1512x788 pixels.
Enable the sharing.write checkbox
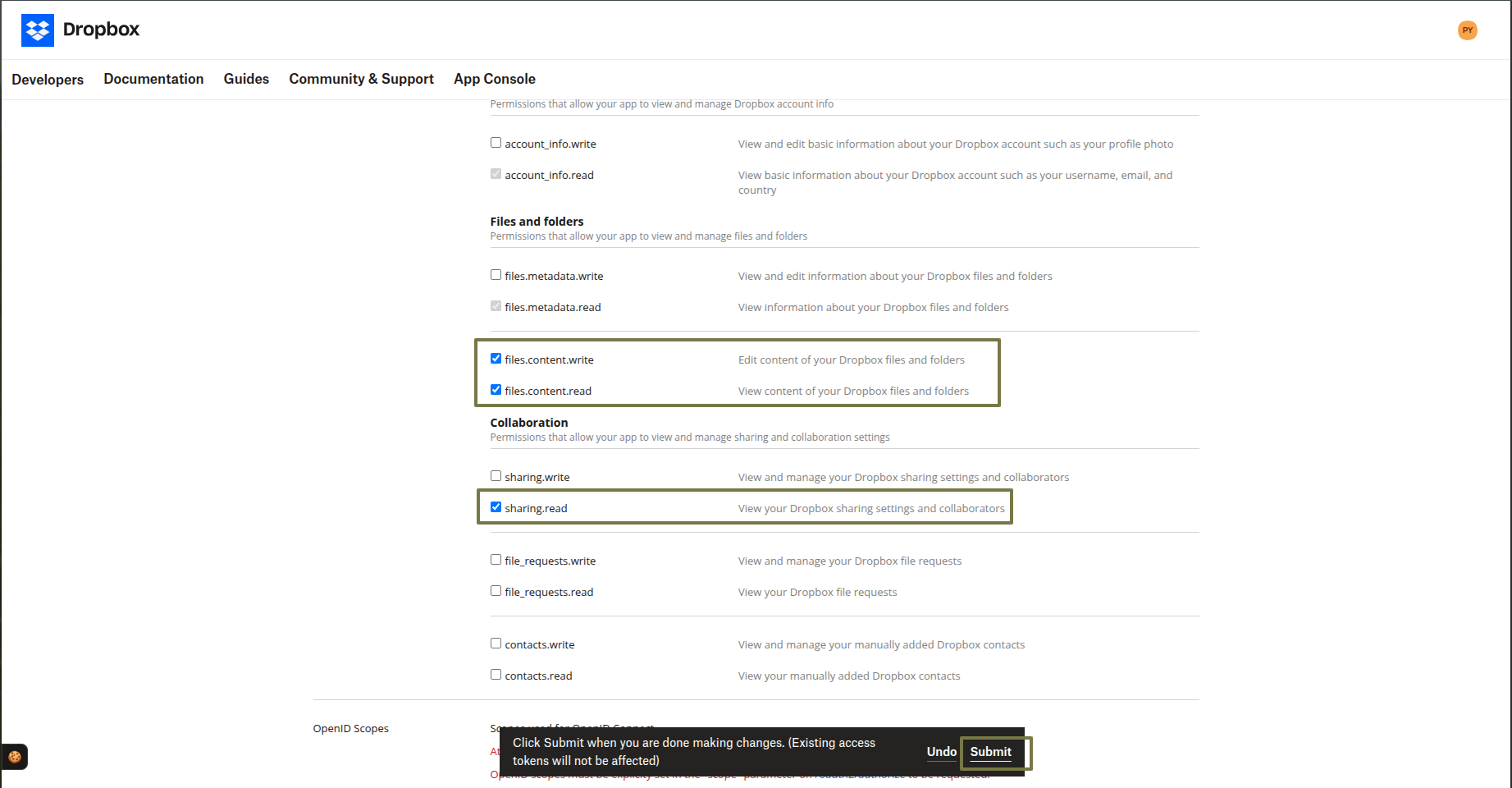click(x=496, y=476)
